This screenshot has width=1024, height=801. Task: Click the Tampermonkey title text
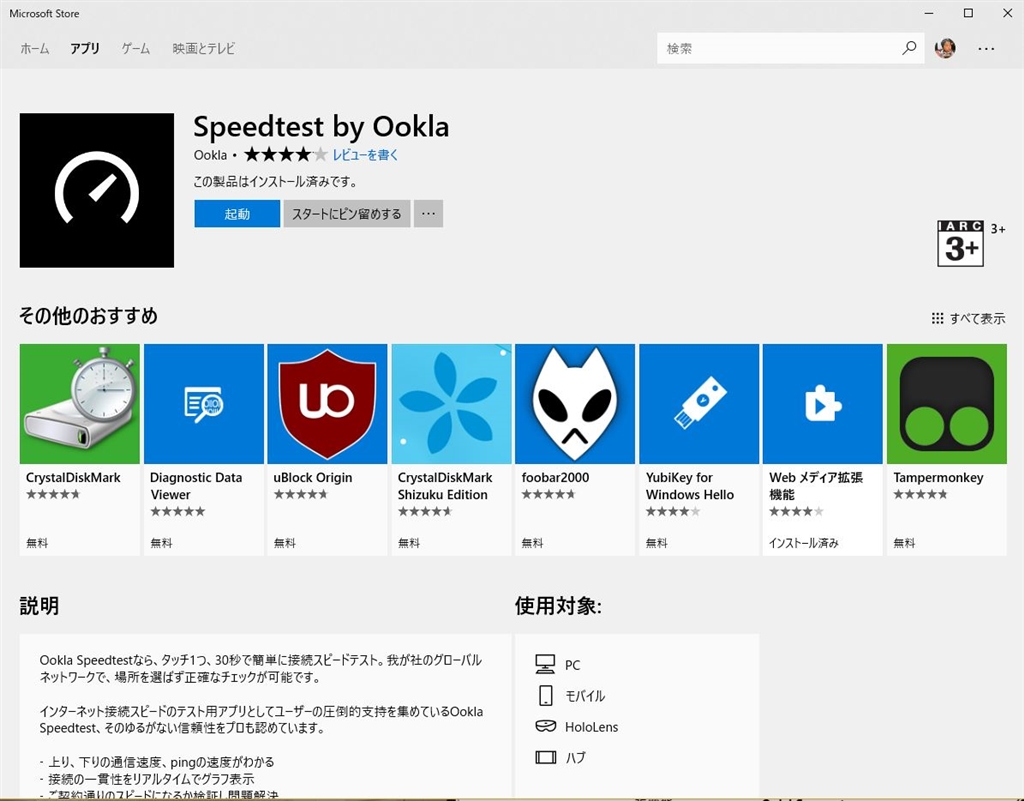tap(938, 477)
